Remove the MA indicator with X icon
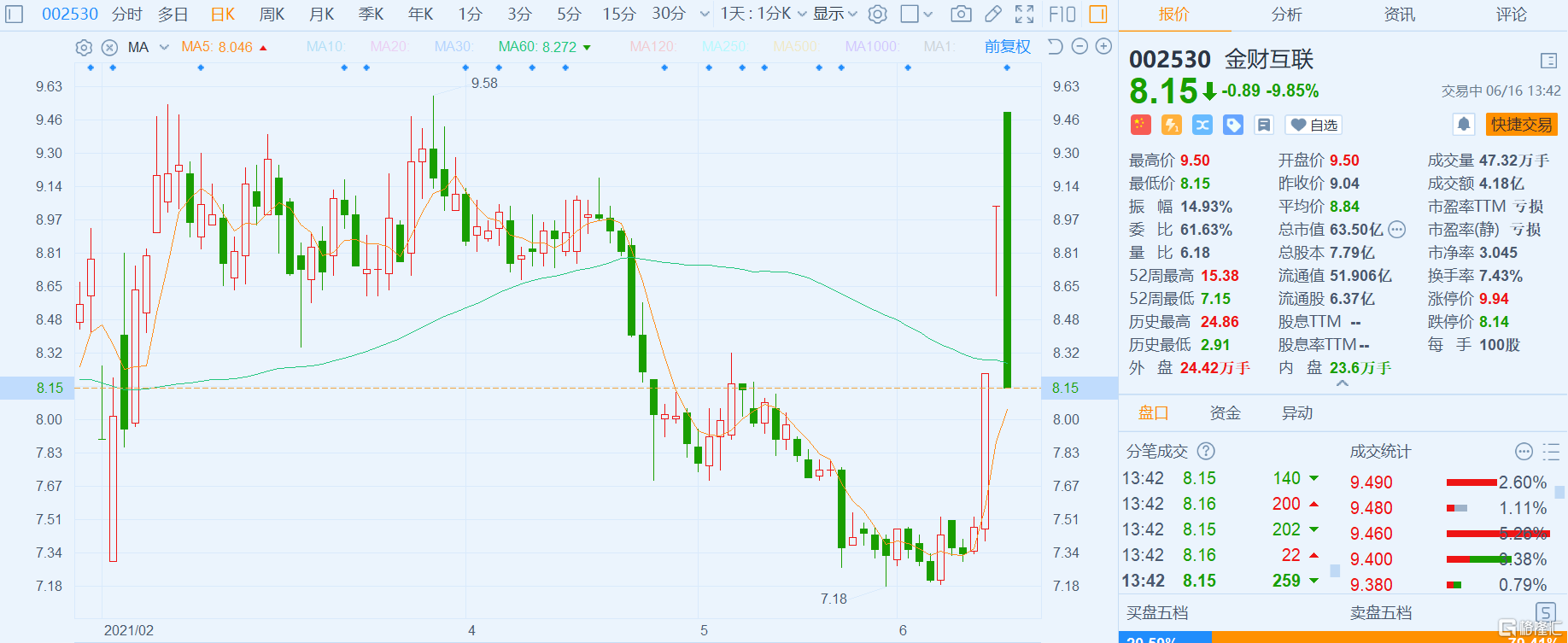The height and width of the screenshot is (643, 1568). (x=109, y=48)
